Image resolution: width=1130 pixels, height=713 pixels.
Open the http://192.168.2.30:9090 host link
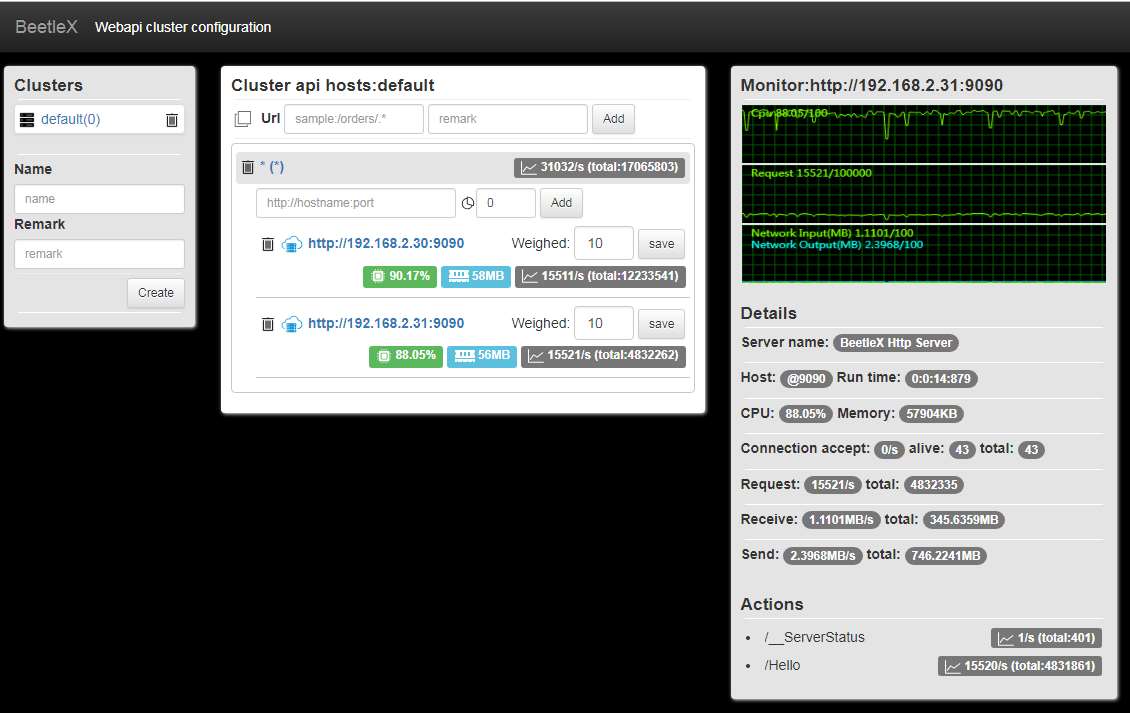[x=386, y=244]
